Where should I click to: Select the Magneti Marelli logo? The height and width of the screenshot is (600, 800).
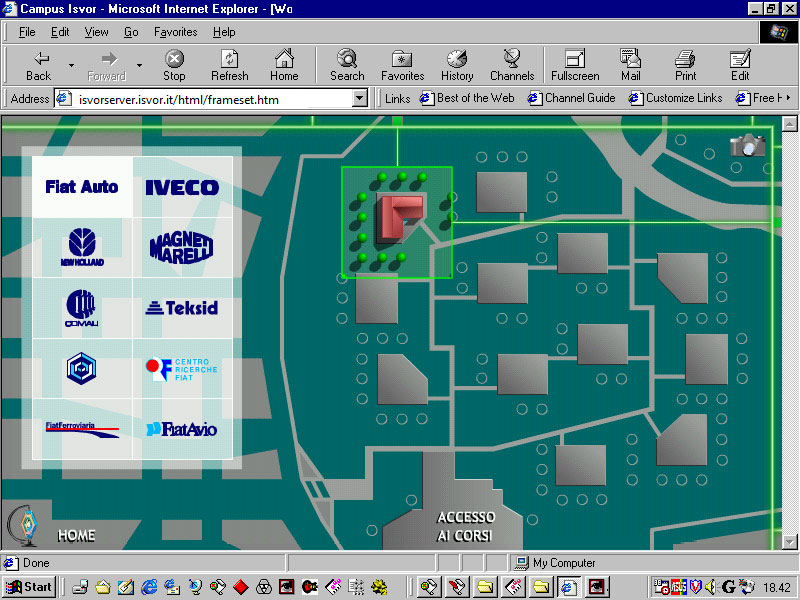pos(182,247)
